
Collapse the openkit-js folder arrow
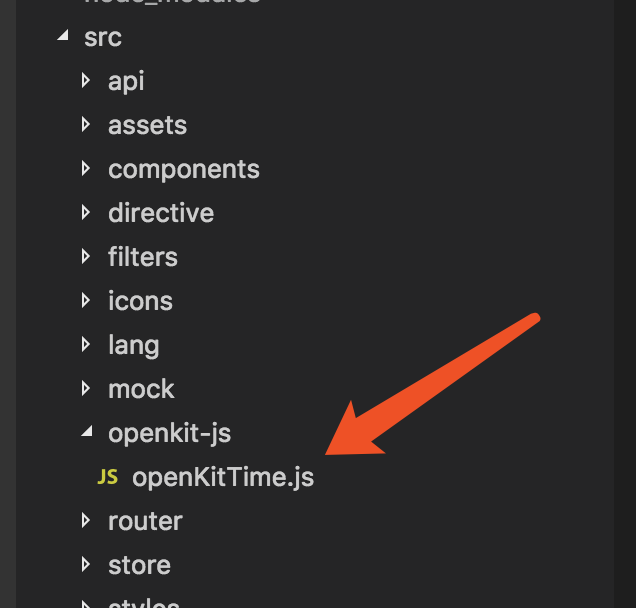click(88, 433)
